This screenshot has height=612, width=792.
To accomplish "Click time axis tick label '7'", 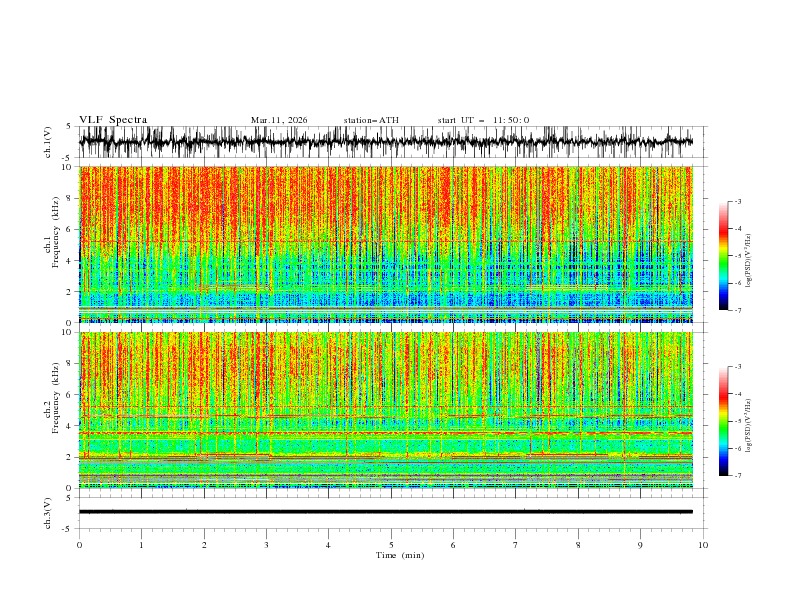I will (x=516, y=545).
